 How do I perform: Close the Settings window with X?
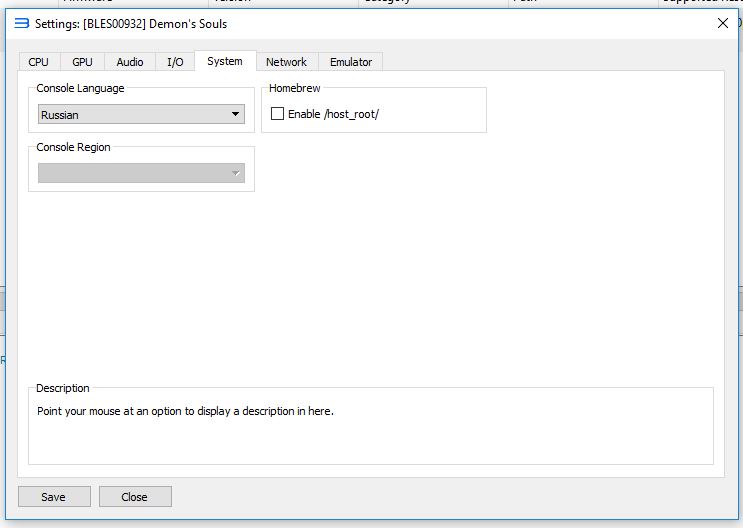[722, 23]
